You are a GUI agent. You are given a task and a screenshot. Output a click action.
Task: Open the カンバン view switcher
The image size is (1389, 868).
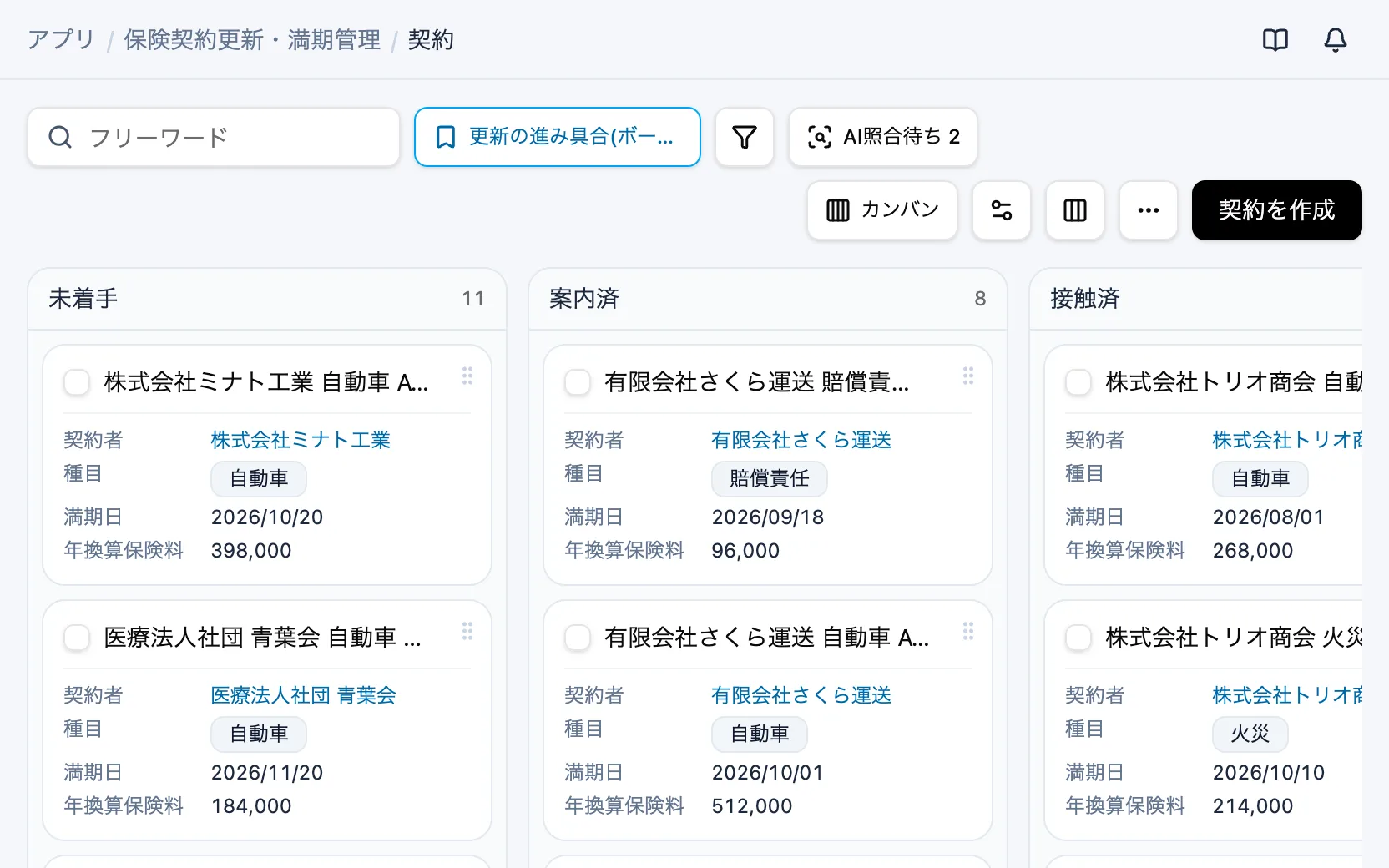[882, 210]
